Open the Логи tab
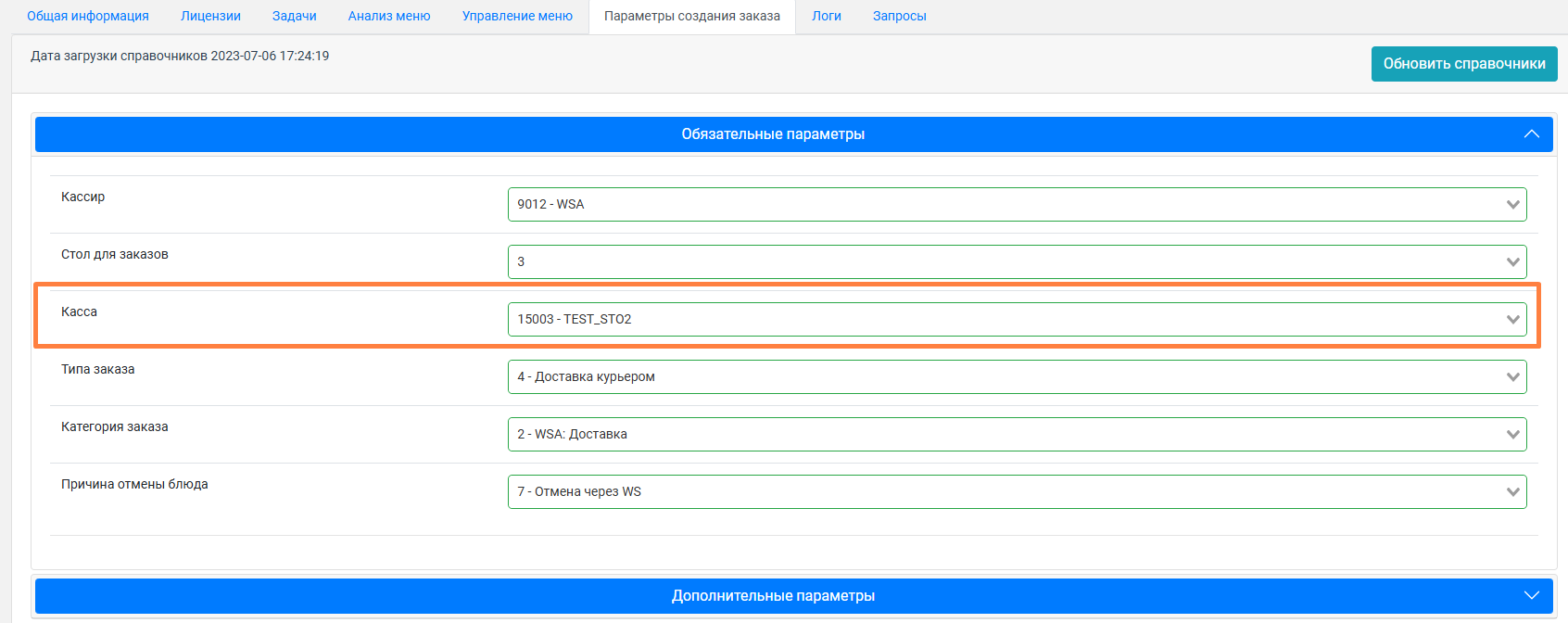Image resolution: width=1568 pixels, height=623 pixels. point(827,16)
